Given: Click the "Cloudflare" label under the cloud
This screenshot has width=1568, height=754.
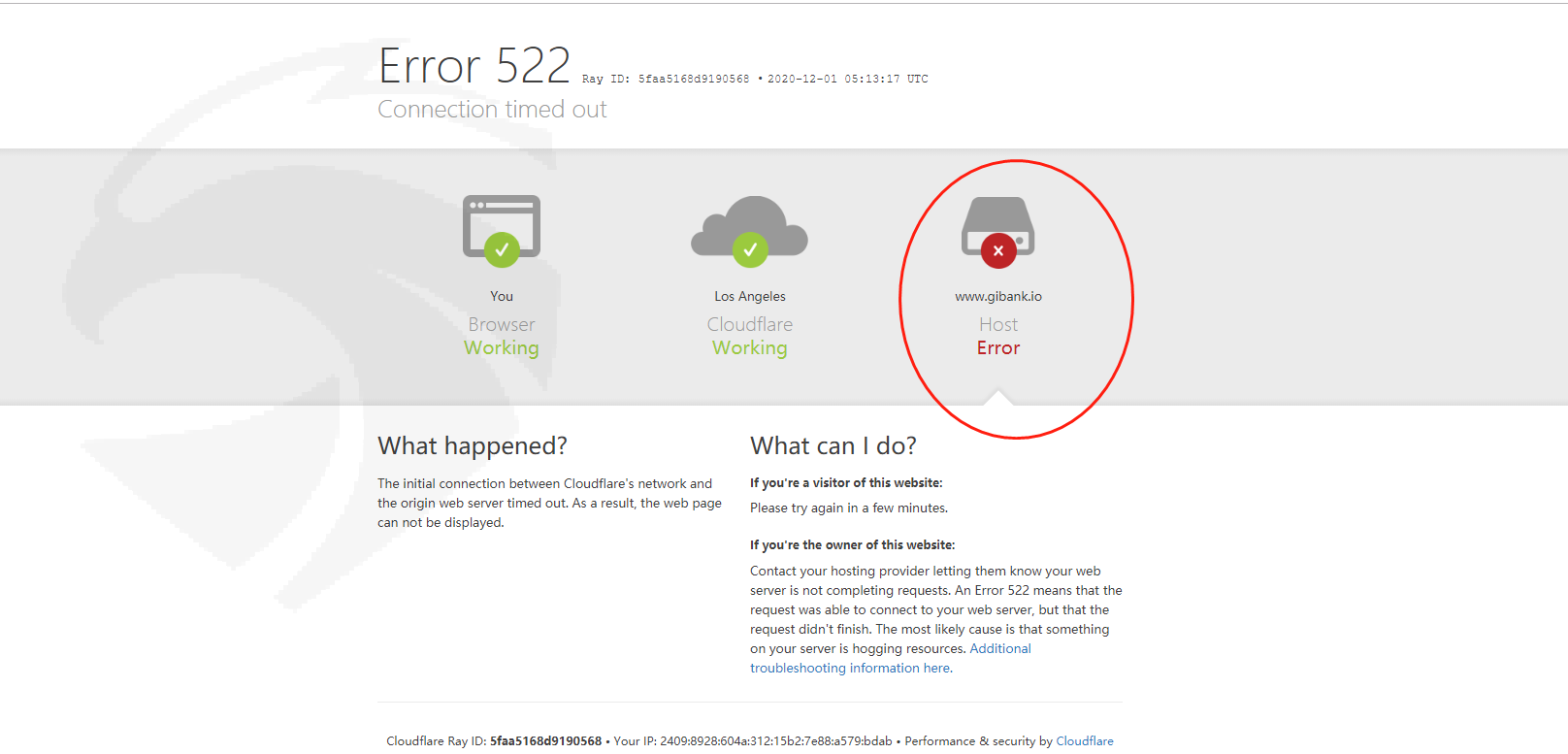Looking at the screenshot, I should (x=750, y=324).
